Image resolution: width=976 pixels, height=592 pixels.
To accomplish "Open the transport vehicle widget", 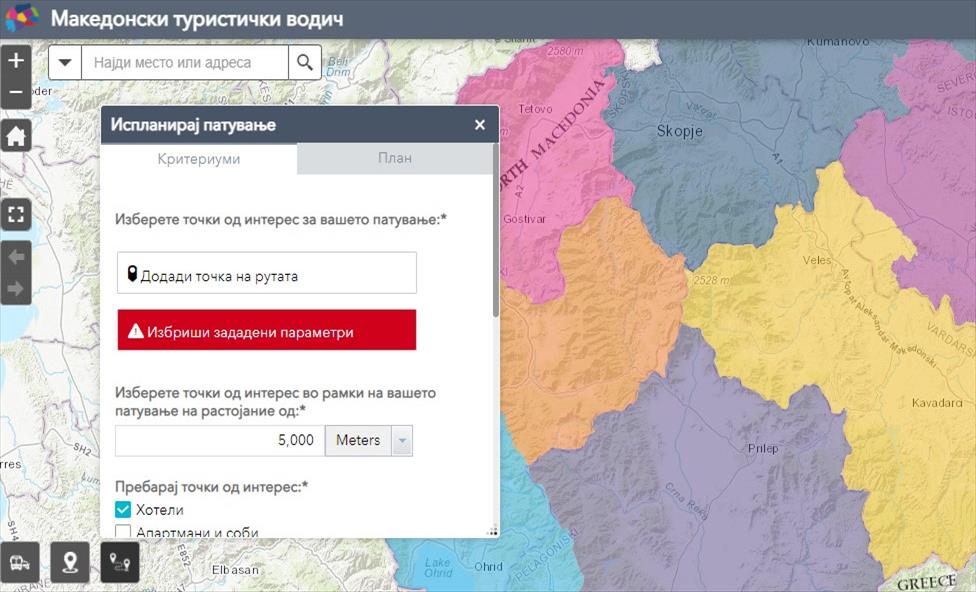I will 19,562.
